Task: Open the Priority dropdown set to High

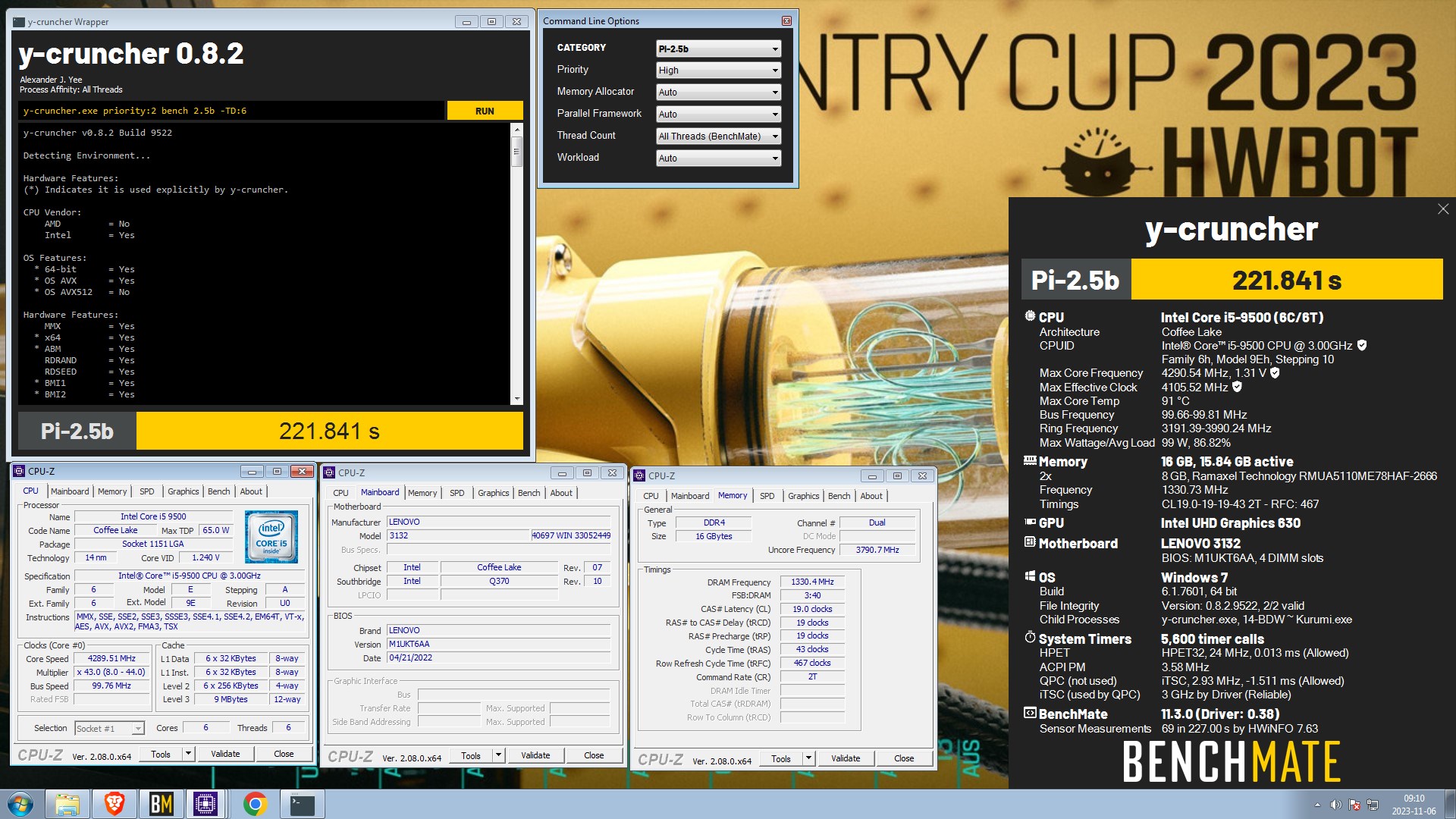Action: pos(718,71)
